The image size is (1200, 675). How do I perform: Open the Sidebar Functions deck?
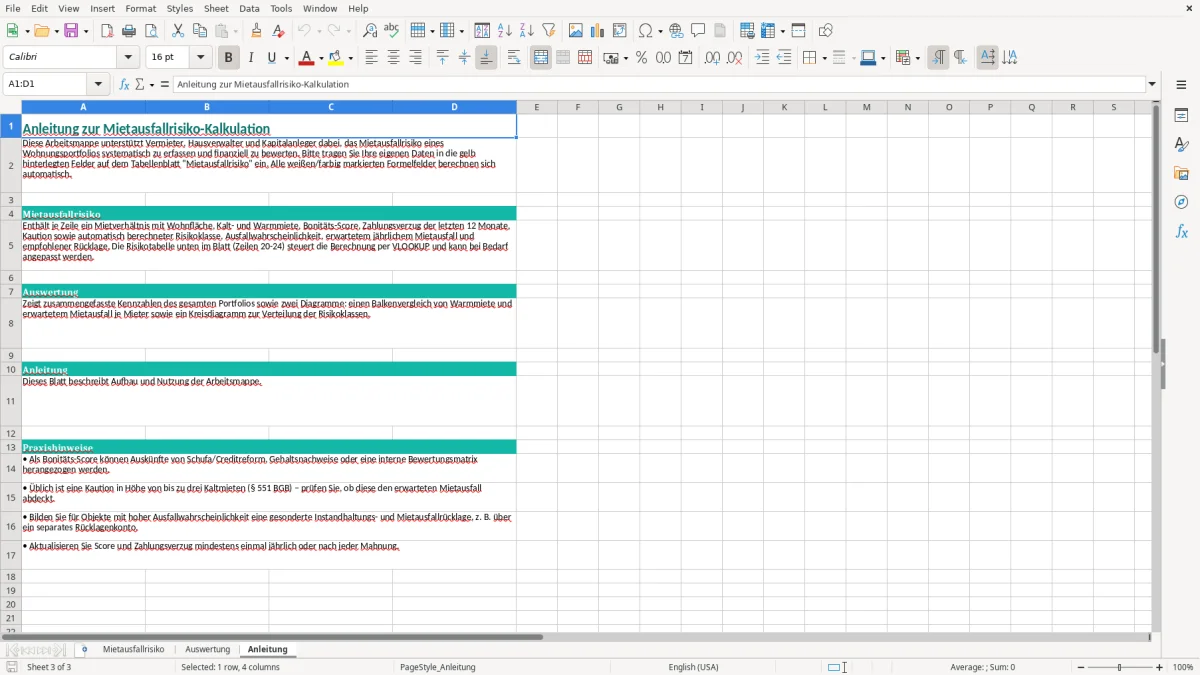(x=1181, y=232)
